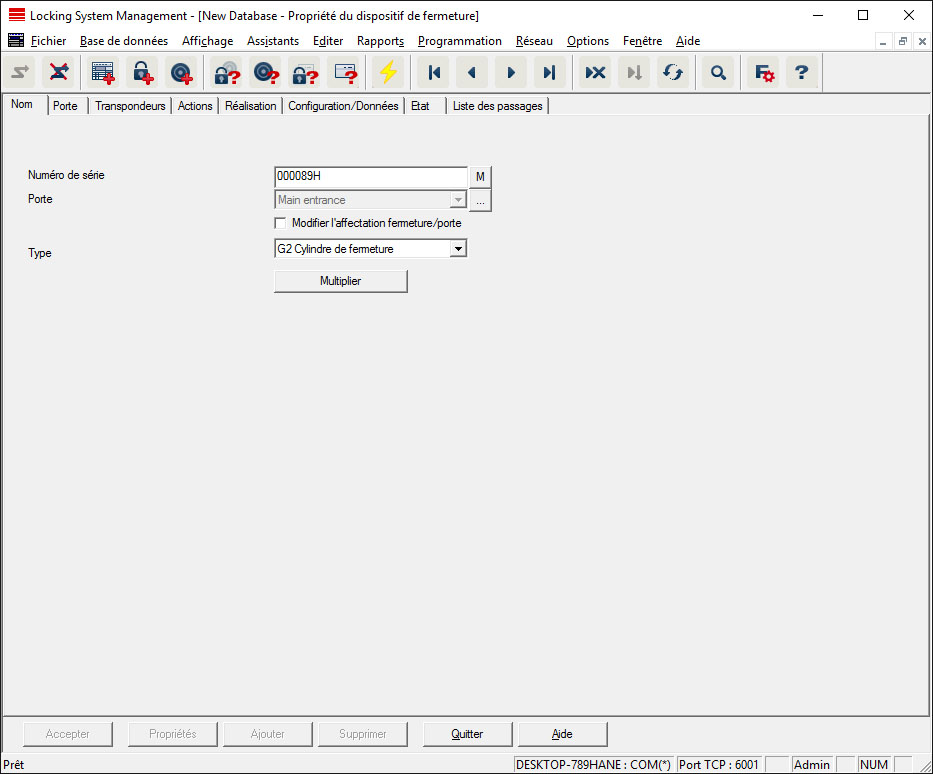Jump to the first record arrow
Image resolution: width=933 pixels, height=774 pixels.
434,72
